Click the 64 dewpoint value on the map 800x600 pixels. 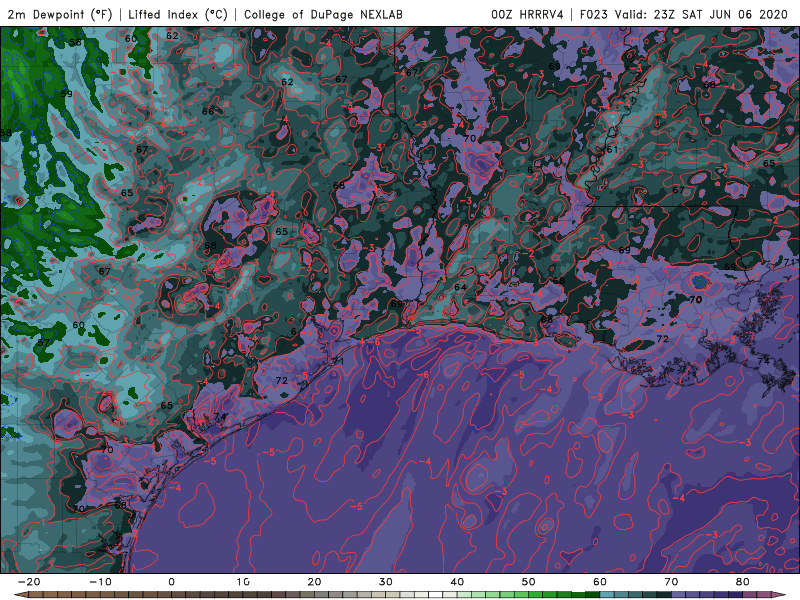click(460, 287)
